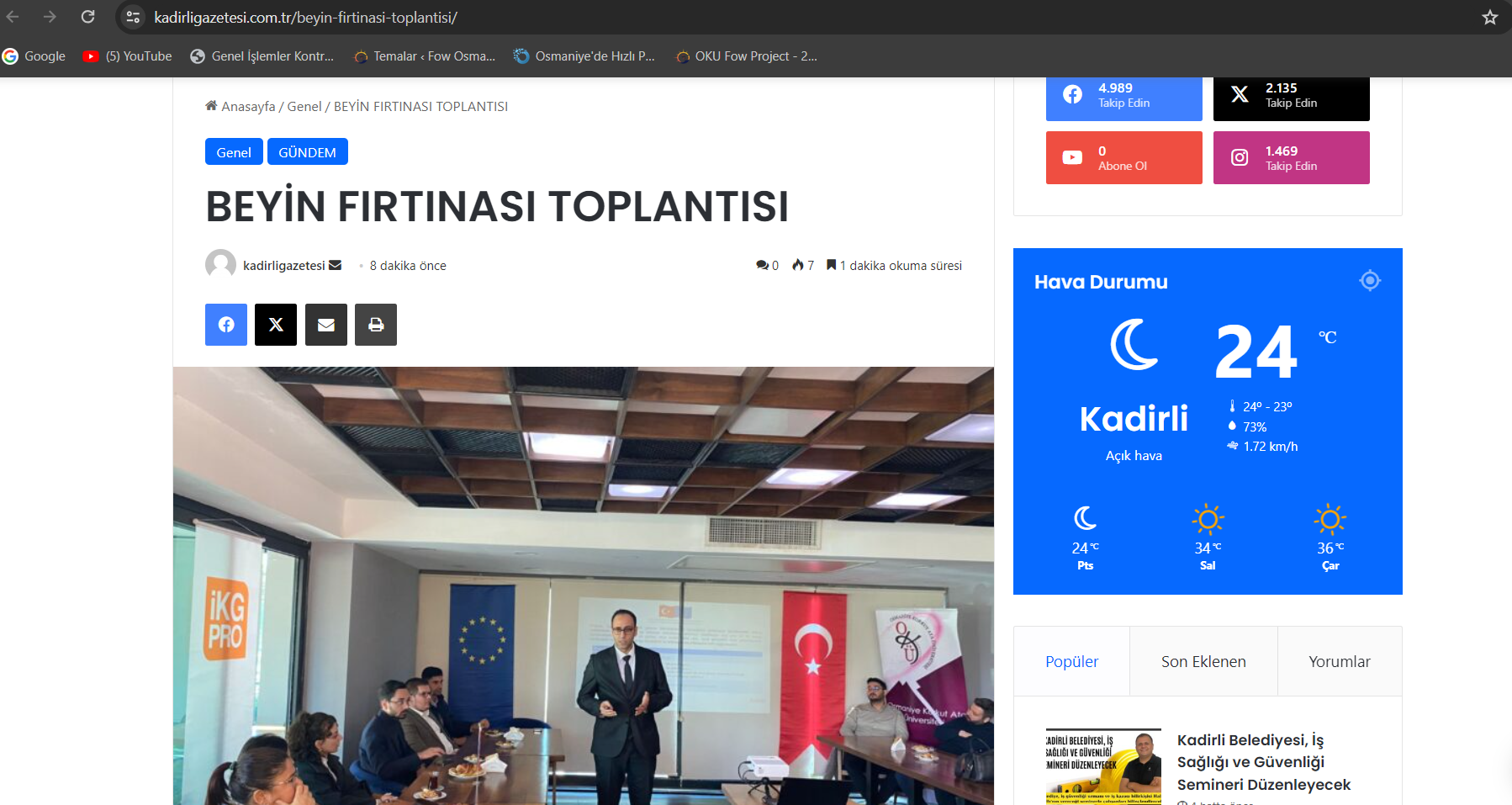1512x805 pixels.
Task: Go to Anasayfa breadcrumb link
Action: coord(248,107)
